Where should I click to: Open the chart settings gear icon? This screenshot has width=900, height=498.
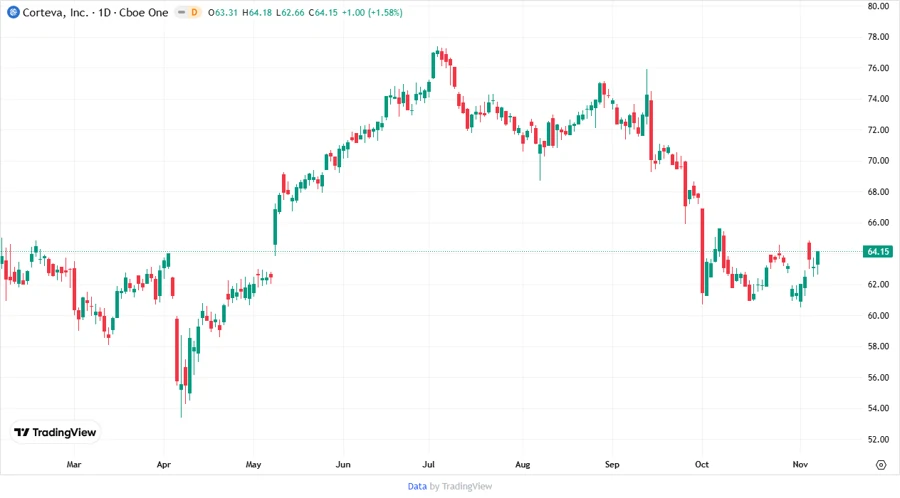[x=881, y=465]
